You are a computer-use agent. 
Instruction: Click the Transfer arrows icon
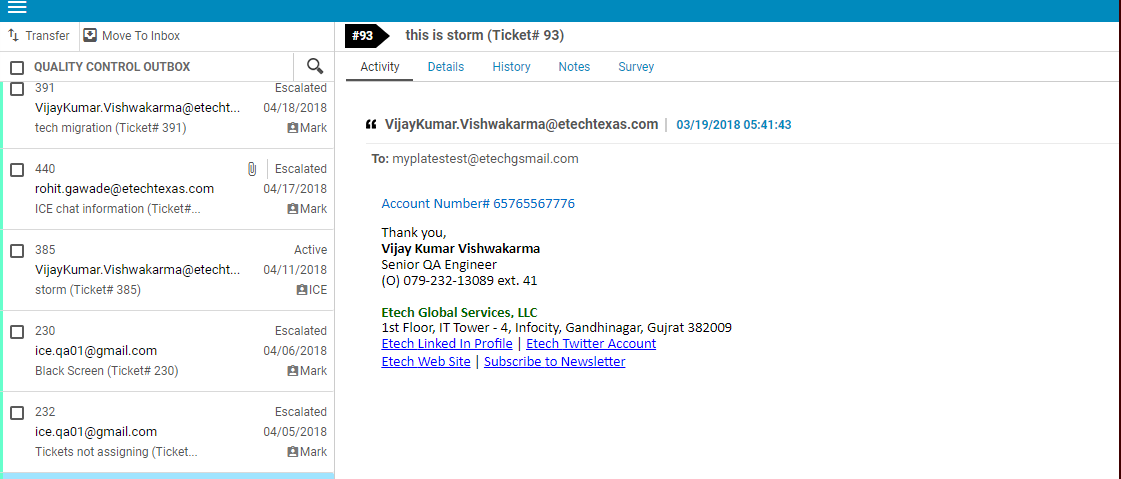[13, 35]
